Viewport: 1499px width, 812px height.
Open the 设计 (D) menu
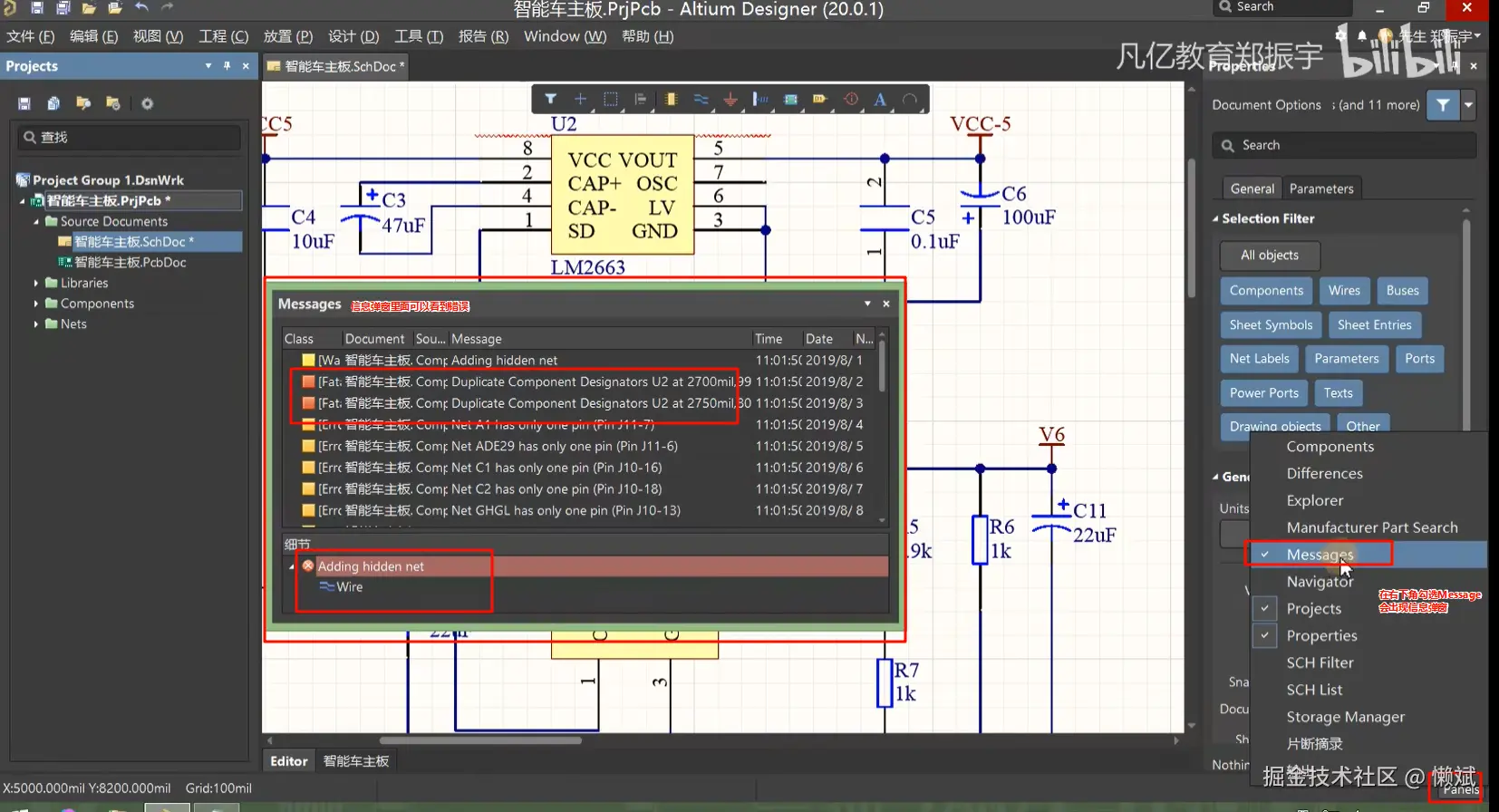coord(353,36)
